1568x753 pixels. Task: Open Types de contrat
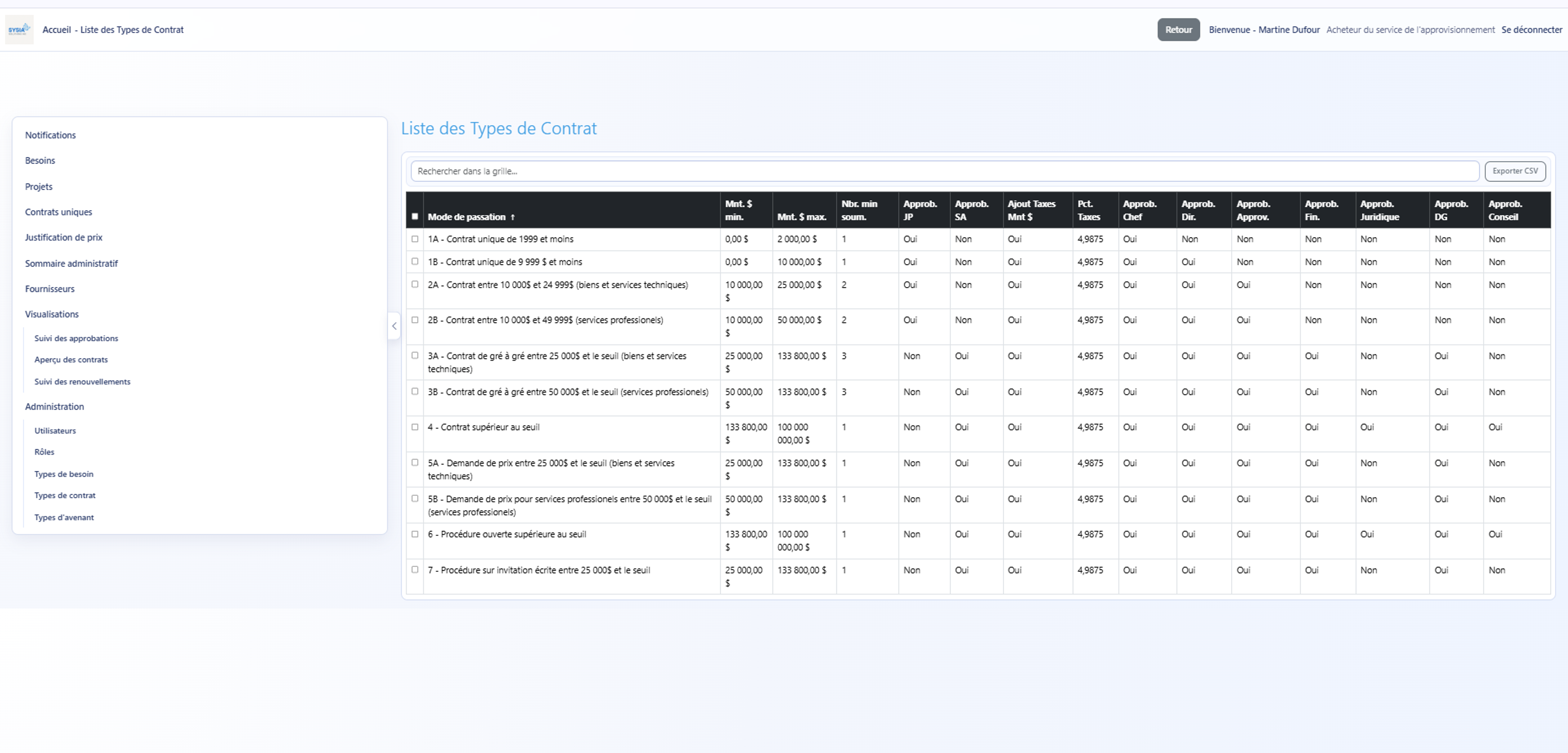point(65,496)
